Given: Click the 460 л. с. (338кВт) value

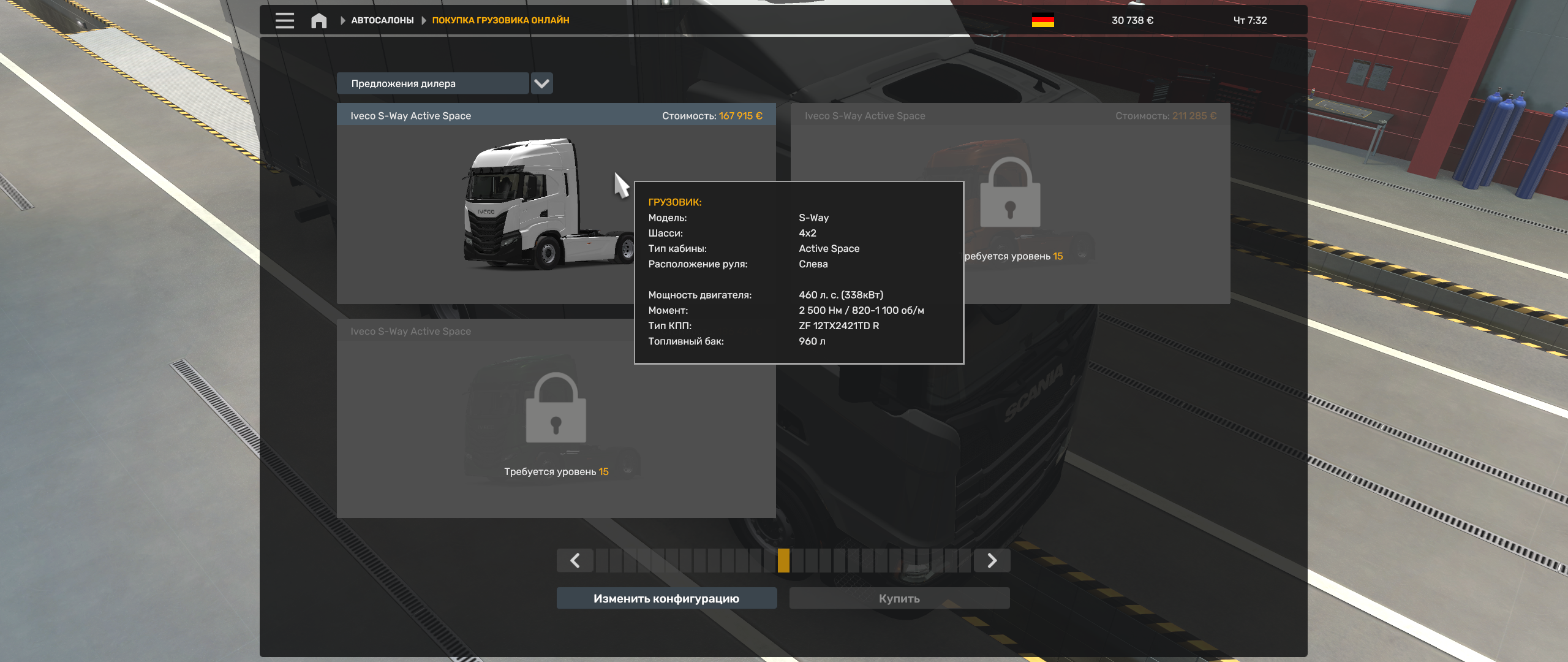Looking at the screenshot, I should click(841, 295).
